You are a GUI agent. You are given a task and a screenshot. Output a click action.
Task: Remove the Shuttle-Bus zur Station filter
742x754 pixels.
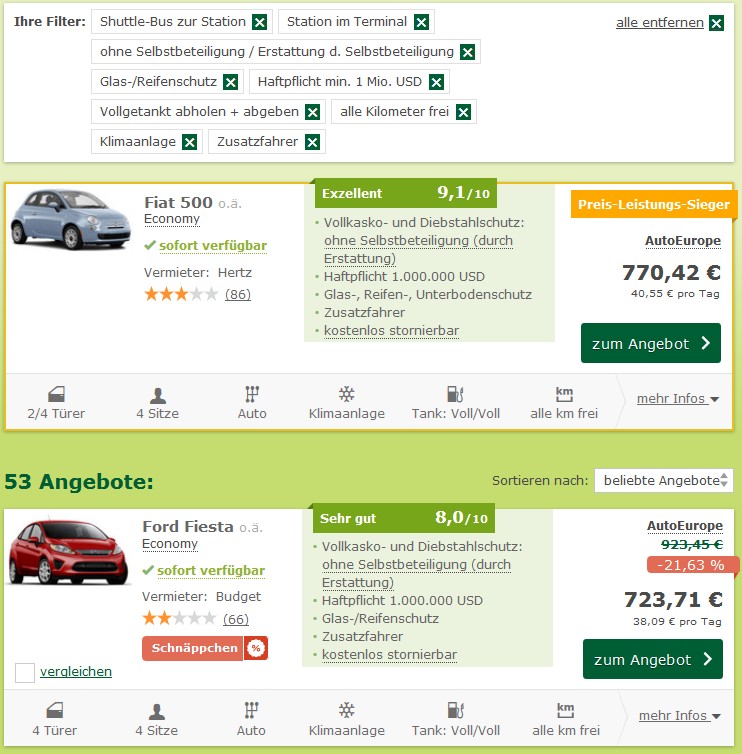click(x=260, y=22)
